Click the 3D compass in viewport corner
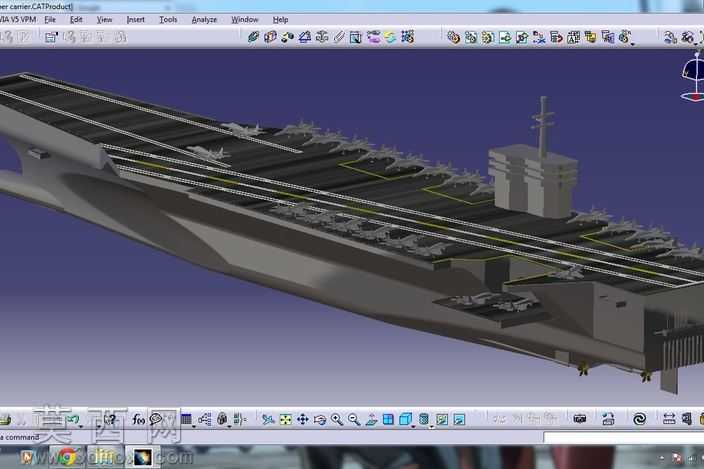 [x=693, y=76]
